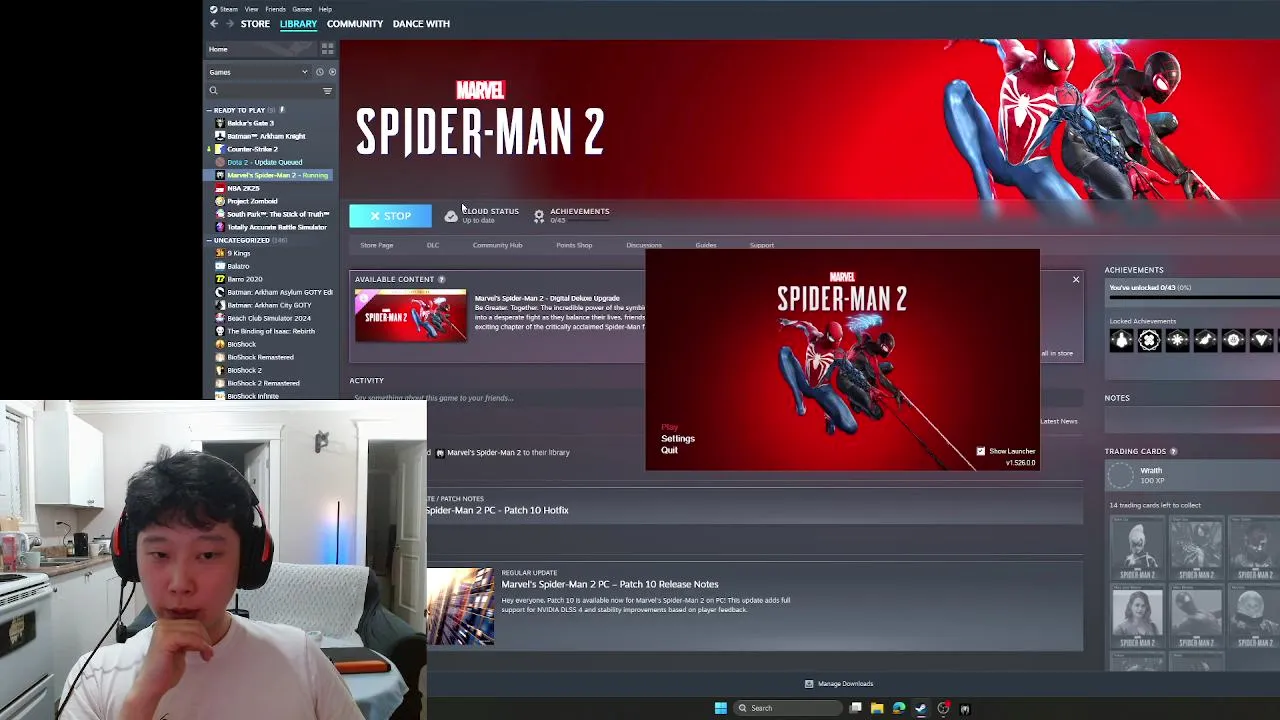Switch to the Community tab
1280x720 pixels.
pos(355,24)
